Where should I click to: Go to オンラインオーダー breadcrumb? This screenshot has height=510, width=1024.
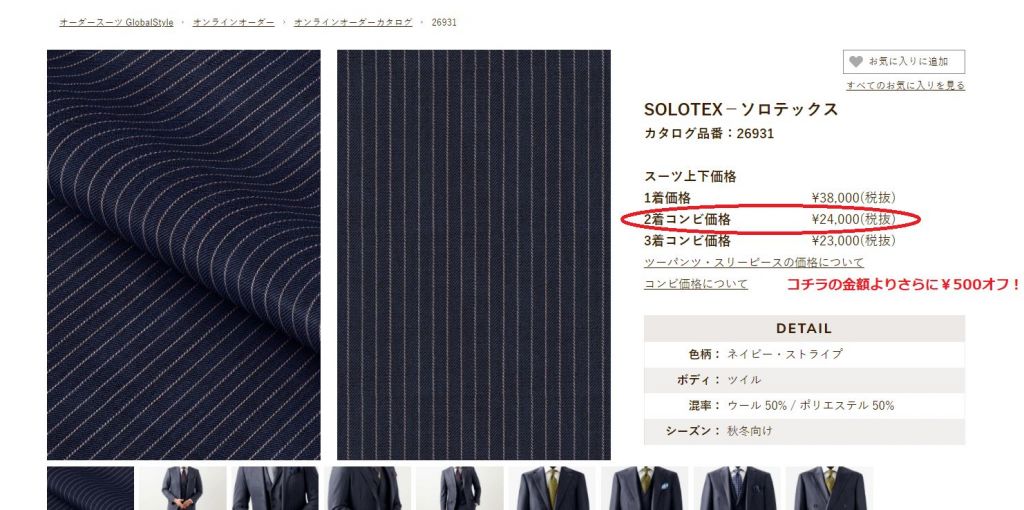click(x=233, y=22)
